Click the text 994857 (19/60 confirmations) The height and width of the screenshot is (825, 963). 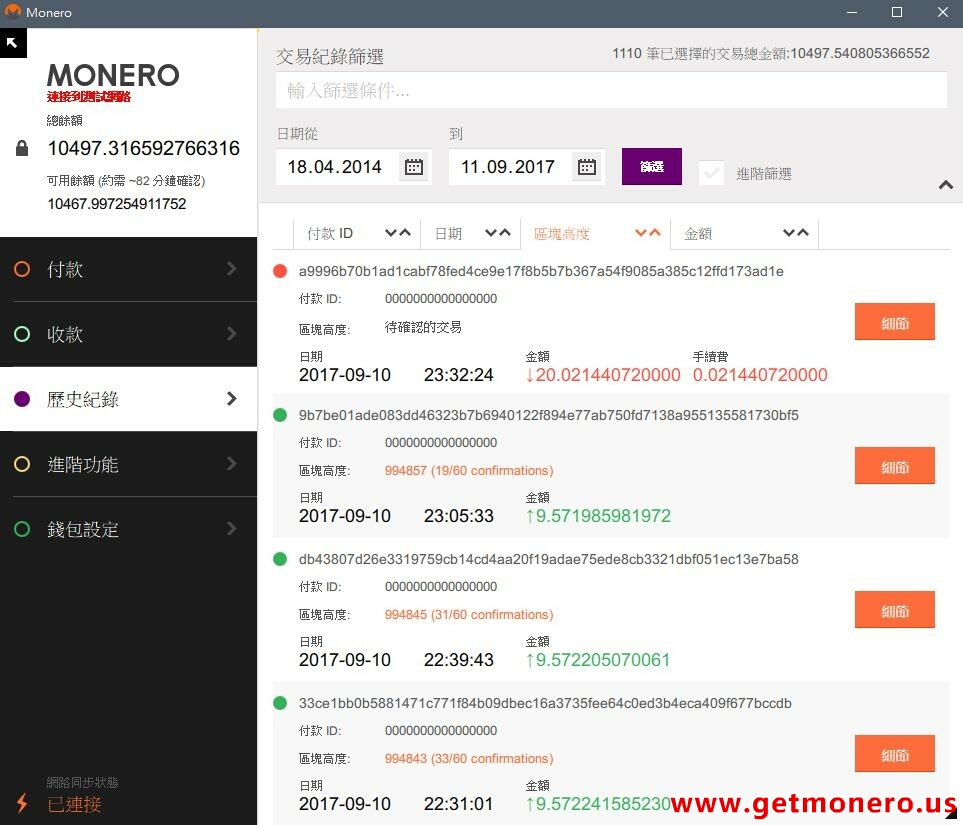pos(469,471)
